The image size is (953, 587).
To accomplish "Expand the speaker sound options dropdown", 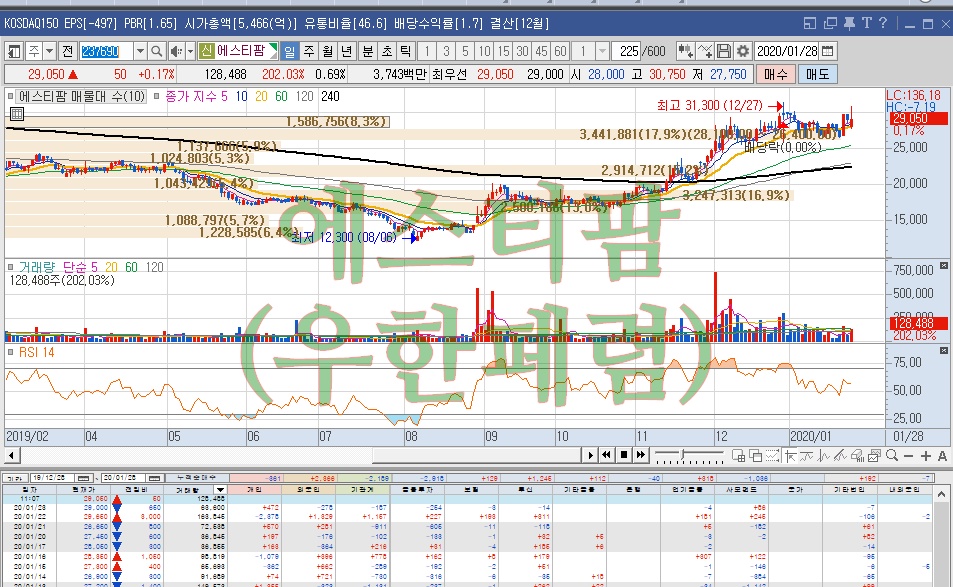I will click(x=190, y=51).
